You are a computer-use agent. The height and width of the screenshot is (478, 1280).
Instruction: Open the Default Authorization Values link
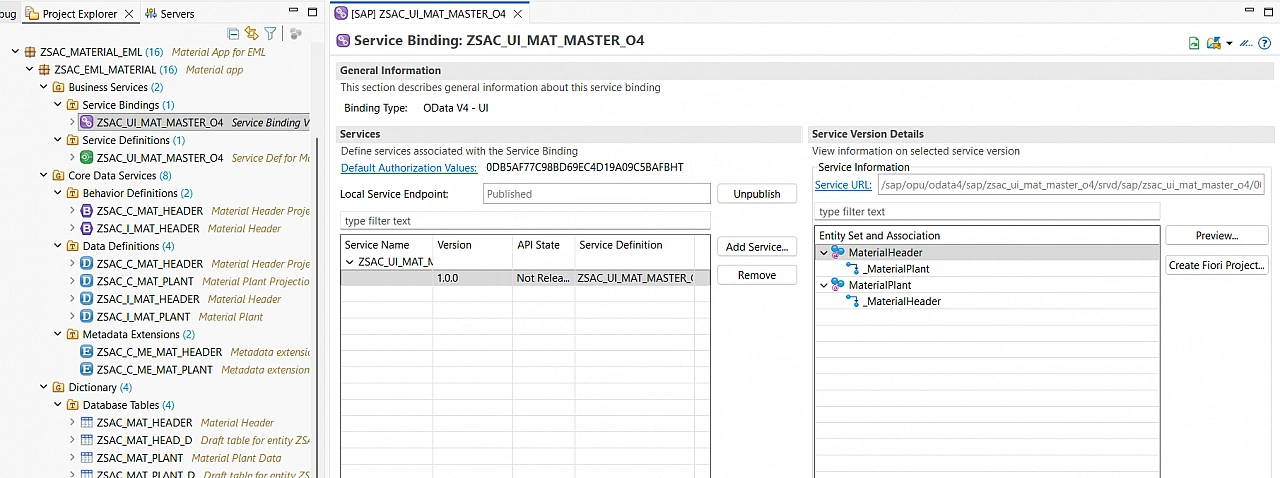pos(409,168)
